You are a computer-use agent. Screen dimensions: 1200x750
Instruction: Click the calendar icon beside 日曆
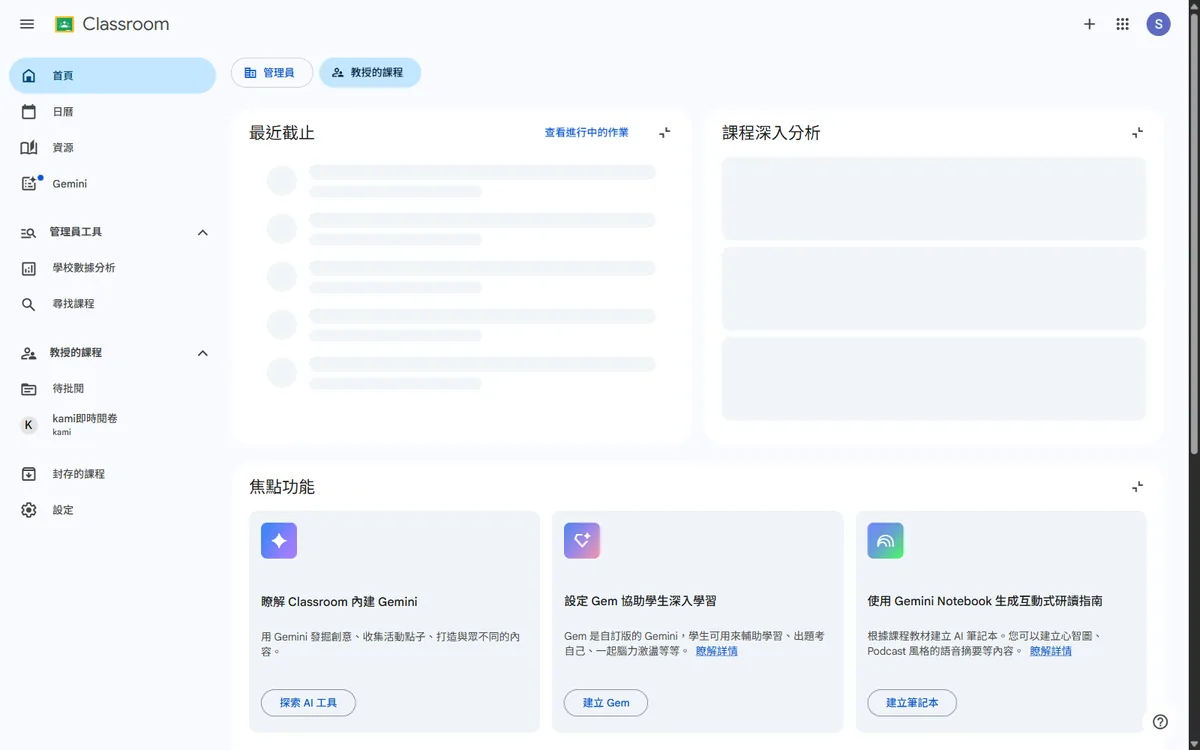[x=29, y=112]
